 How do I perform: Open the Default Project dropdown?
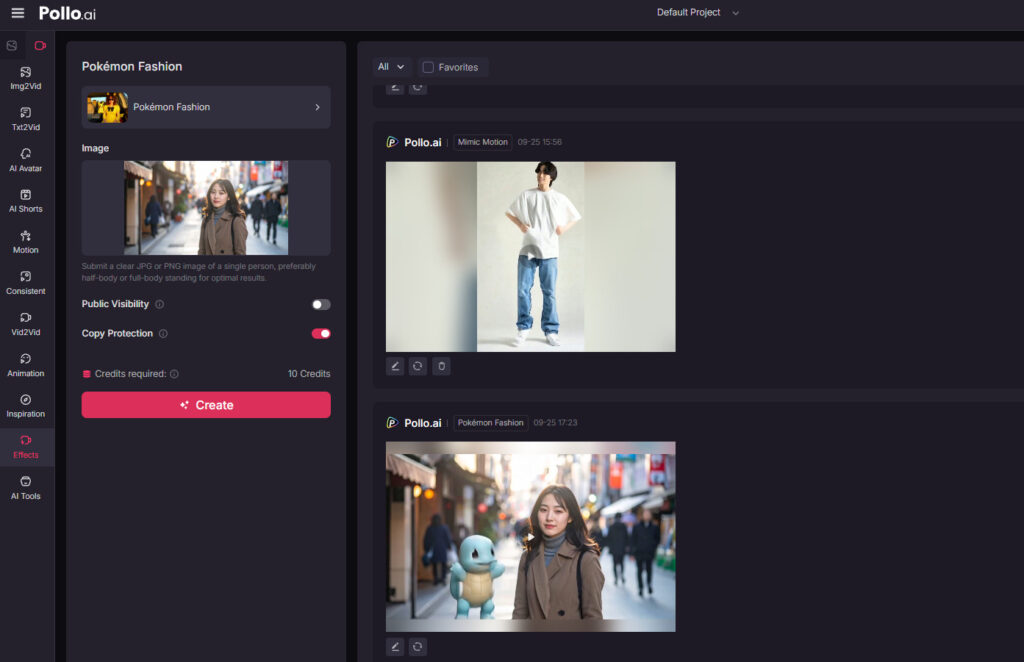coord(697,13)
